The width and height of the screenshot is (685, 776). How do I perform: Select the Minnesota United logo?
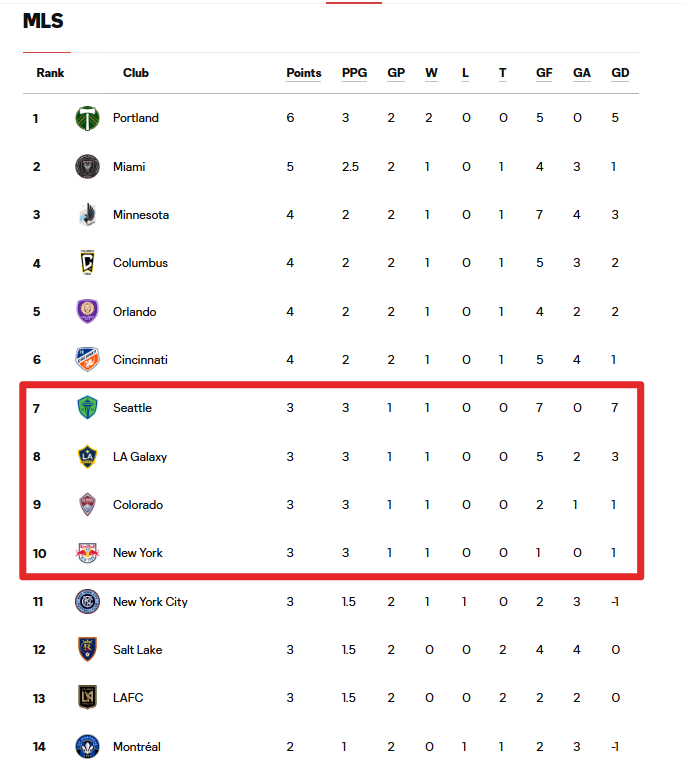(87, 214)
